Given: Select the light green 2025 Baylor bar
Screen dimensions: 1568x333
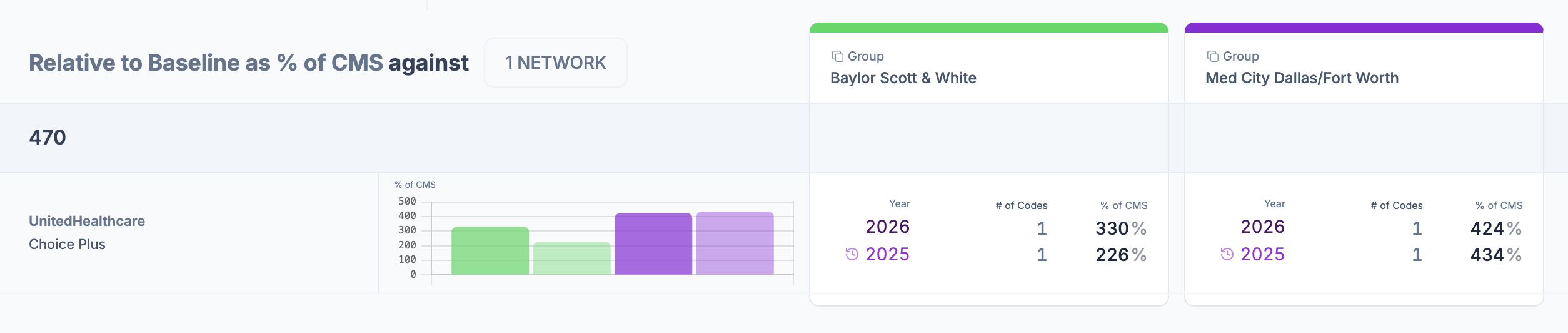Looking at the screenshot, I should (x=572, y=258).
